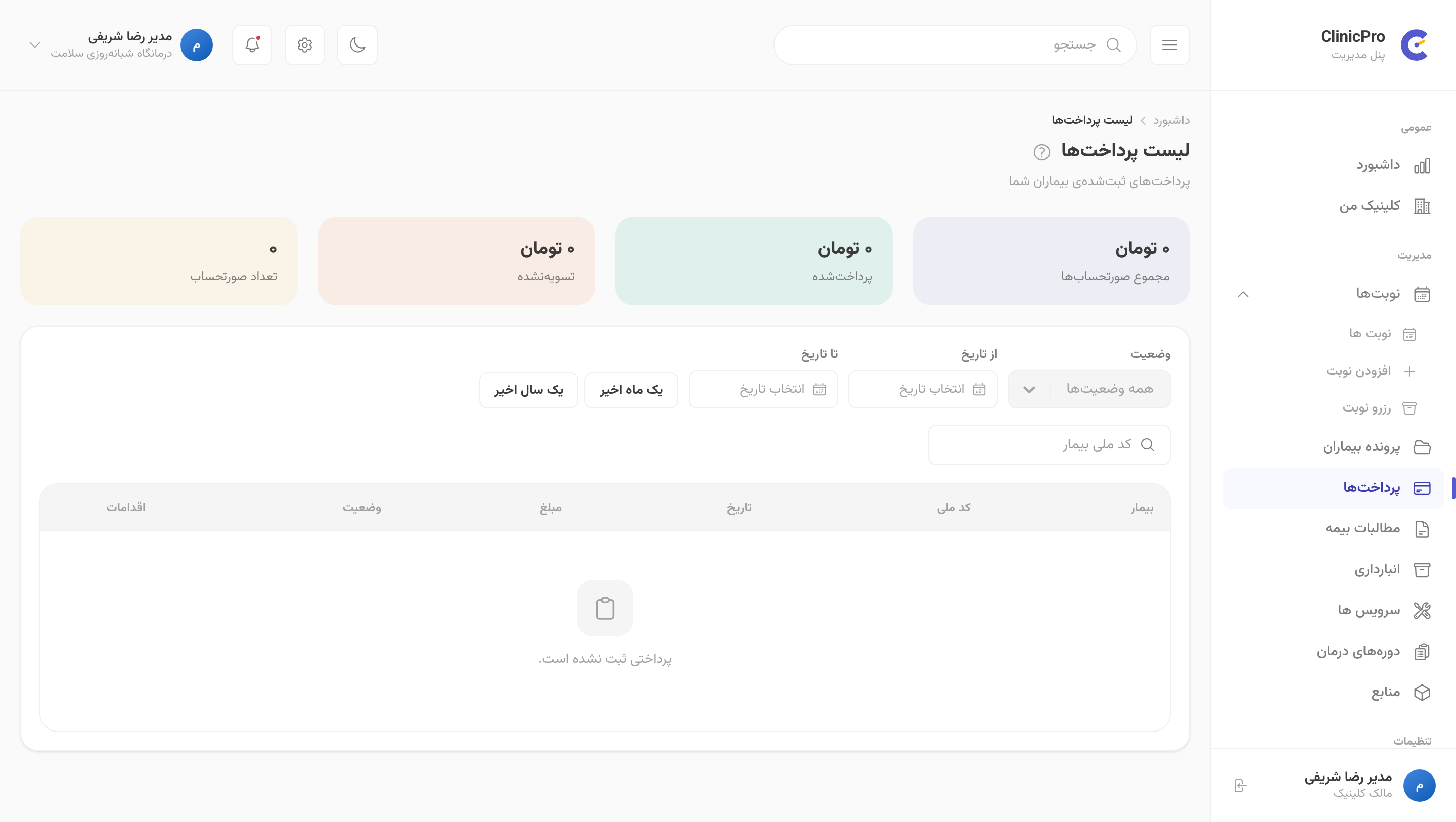Click the logout icon in the sidebar footer
The width and height of the screenshot is (1456, 822).
coord(1240,785)
